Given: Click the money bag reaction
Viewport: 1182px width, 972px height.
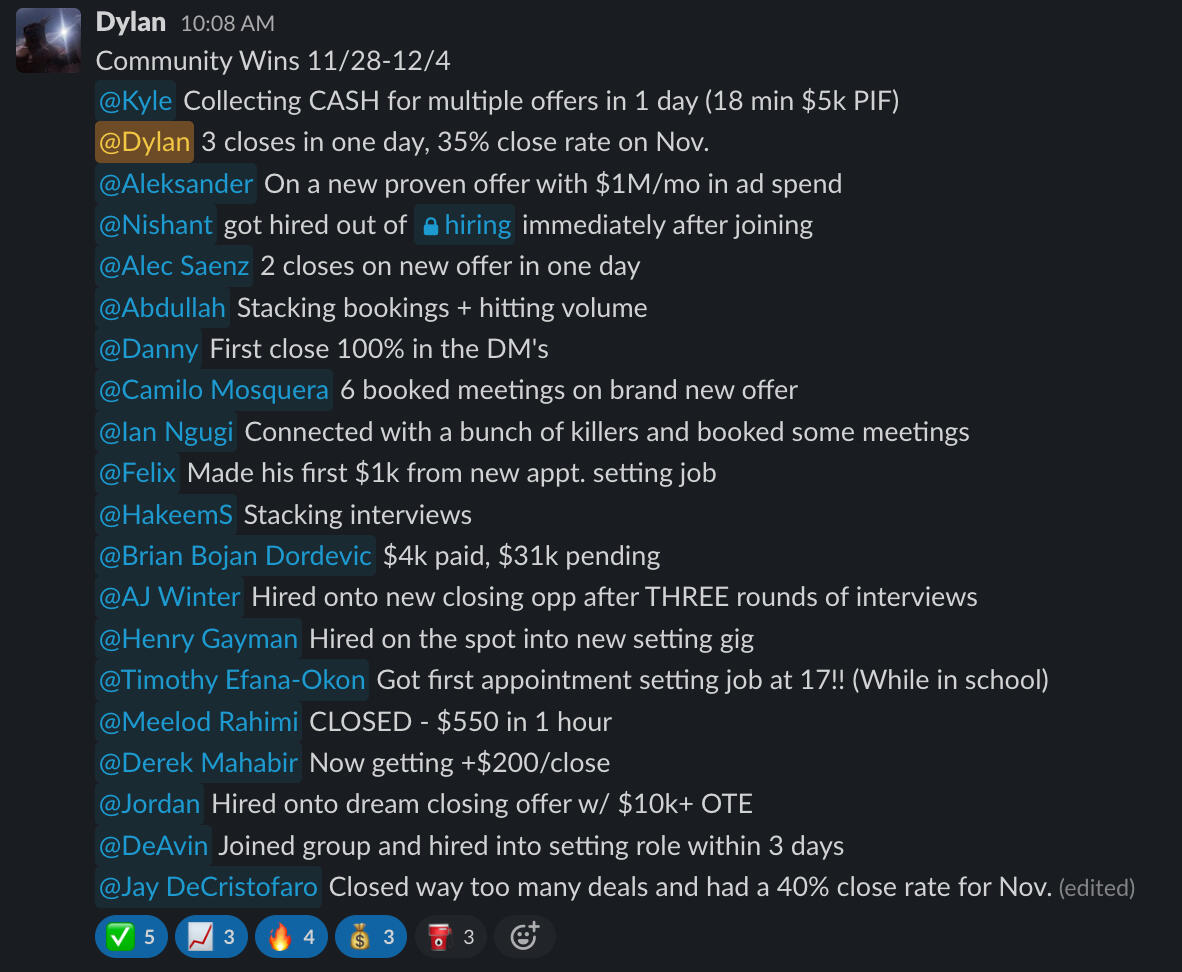Looking at the screenshot, I should 370,937.
